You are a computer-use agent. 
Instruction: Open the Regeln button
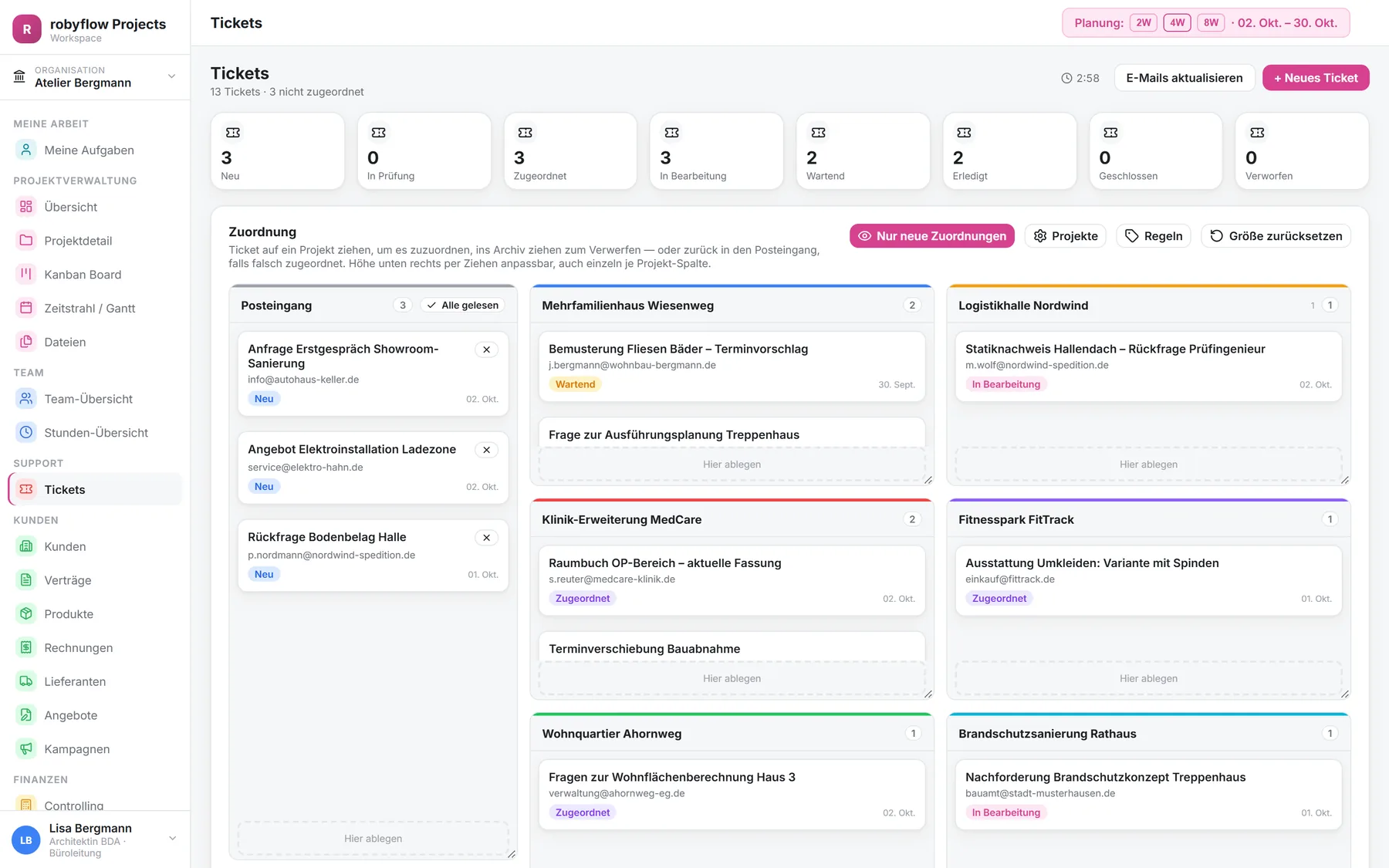(x=1154, y=236)
